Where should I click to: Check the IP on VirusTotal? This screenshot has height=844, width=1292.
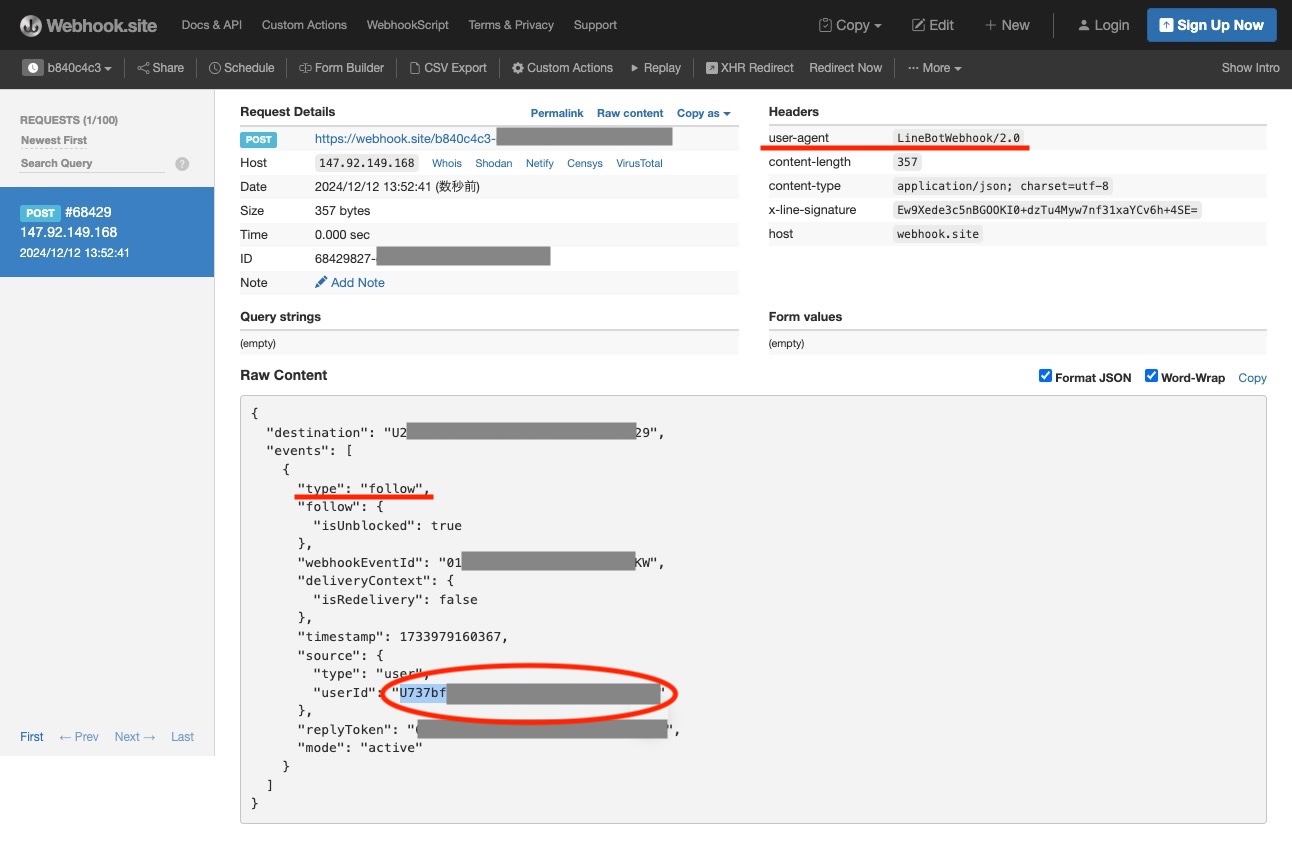coord(638,162)
